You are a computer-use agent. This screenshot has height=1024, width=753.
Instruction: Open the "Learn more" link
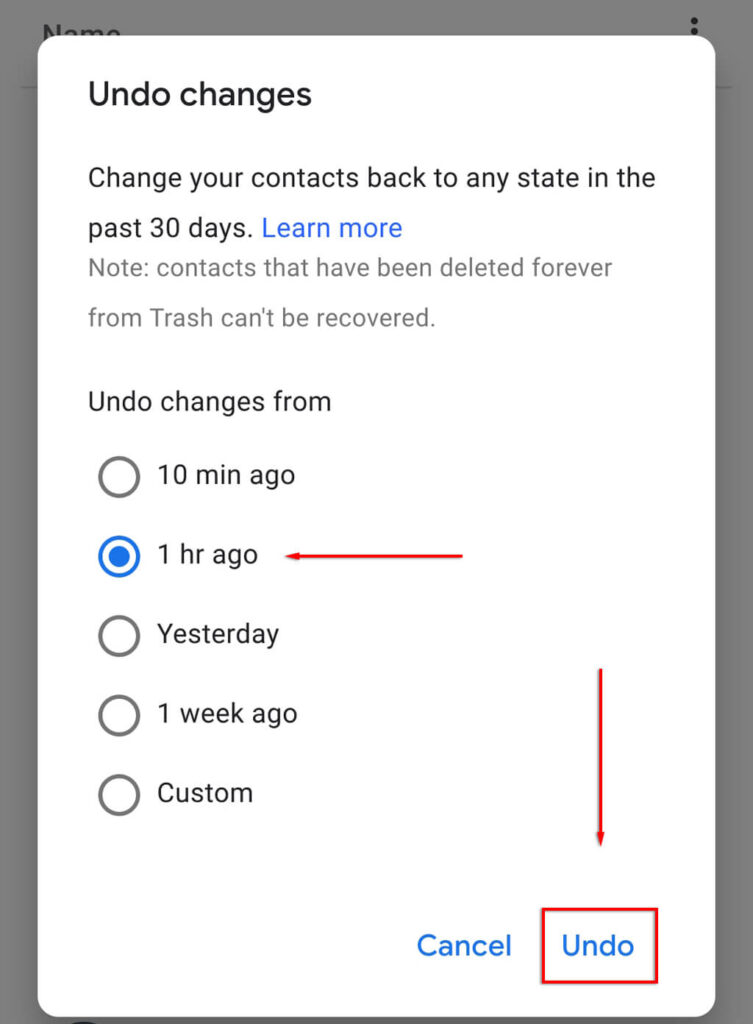pyautogui.click(x=332, y=228)
